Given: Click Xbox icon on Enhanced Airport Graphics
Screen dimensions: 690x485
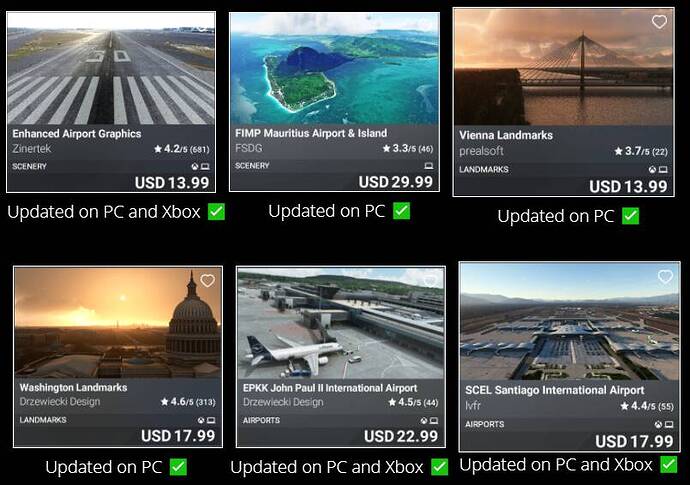Looking at the screenshot, I should coord(195,167).
